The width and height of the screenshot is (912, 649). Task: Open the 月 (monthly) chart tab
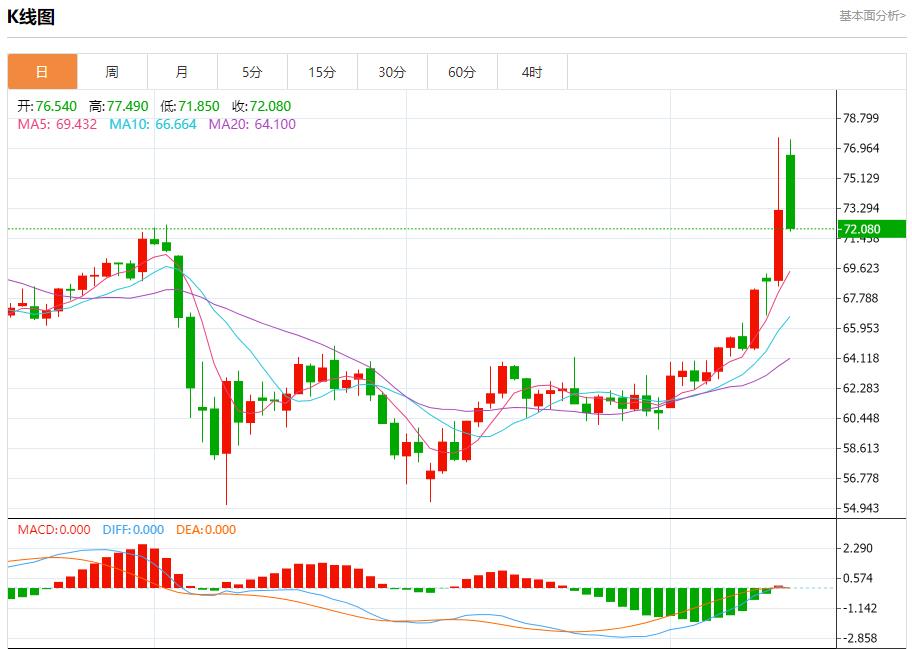click(182, 72)
